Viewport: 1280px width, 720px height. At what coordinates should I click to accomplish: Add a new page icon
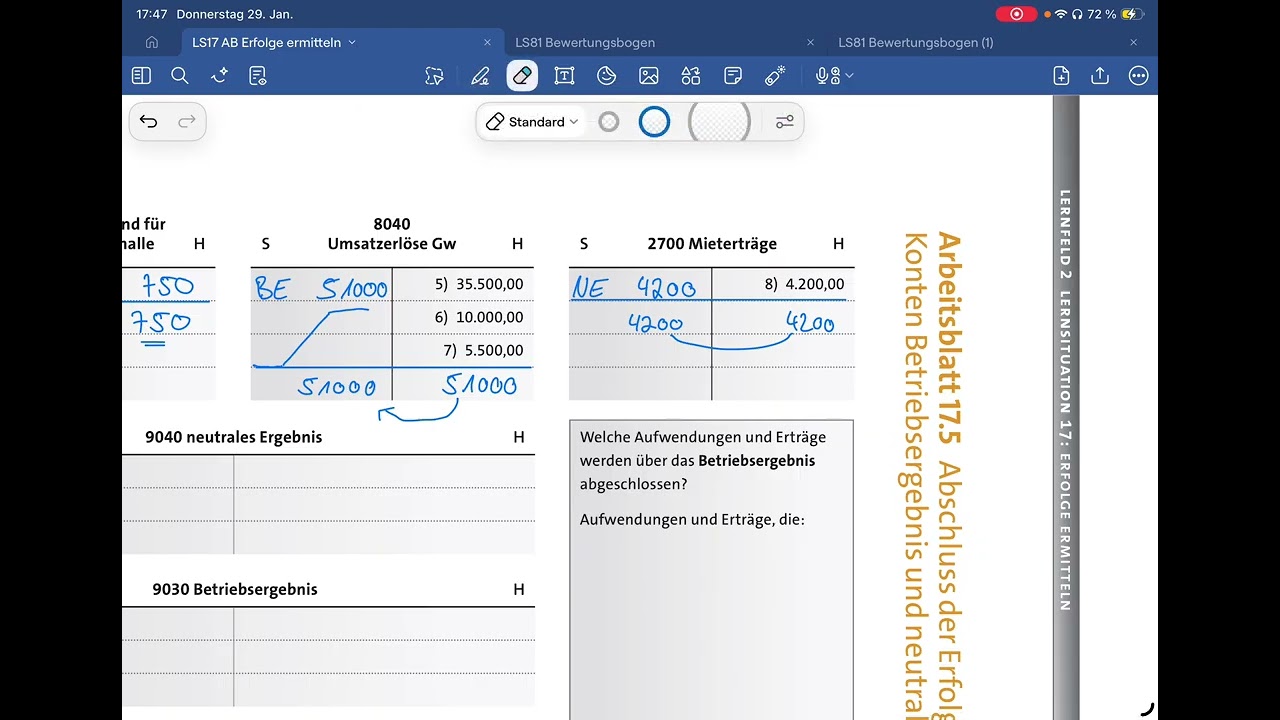click(x=1062, y=76)
